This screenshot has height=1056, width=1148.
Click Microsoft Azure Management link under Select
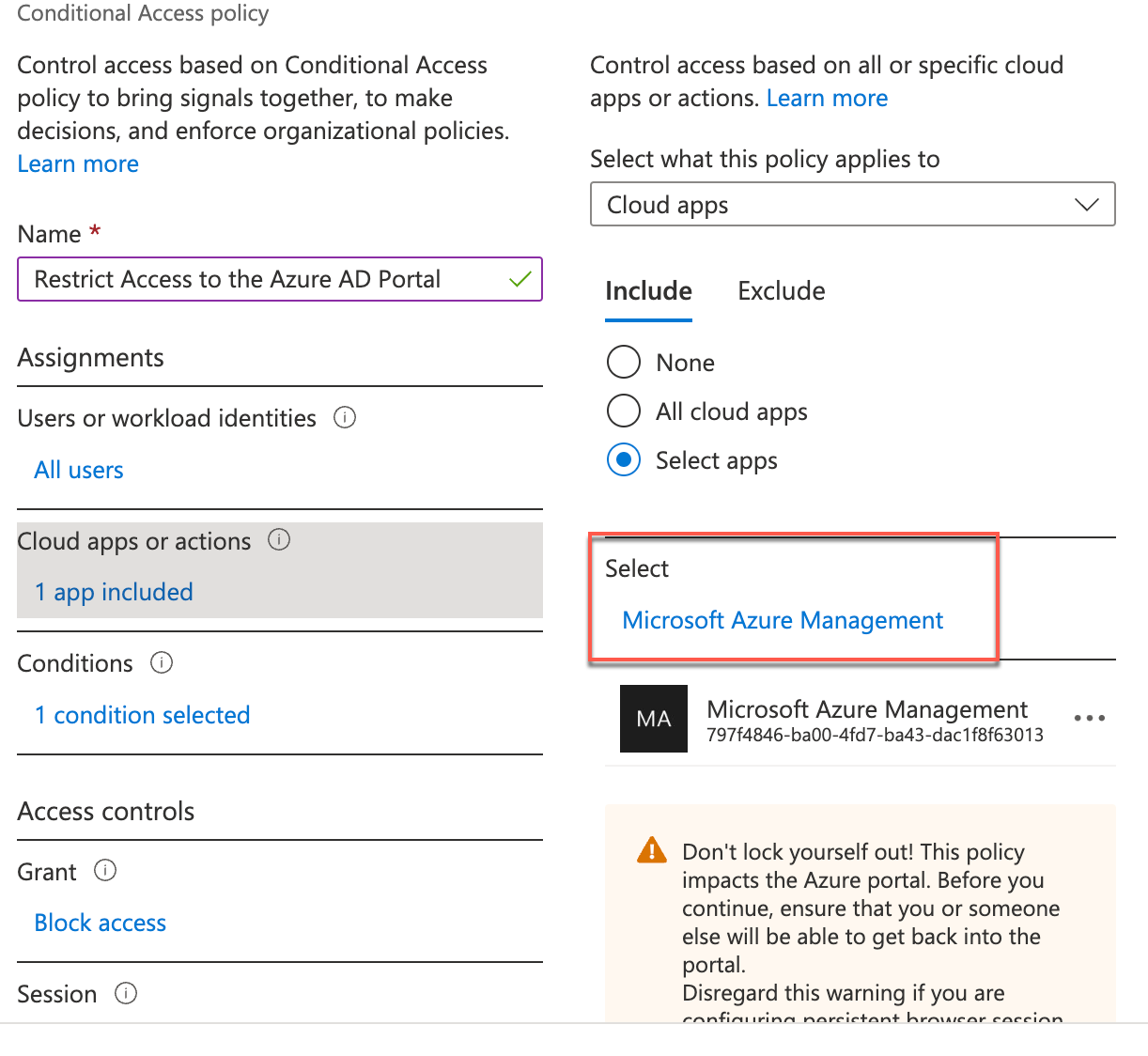tap(783, 620)
